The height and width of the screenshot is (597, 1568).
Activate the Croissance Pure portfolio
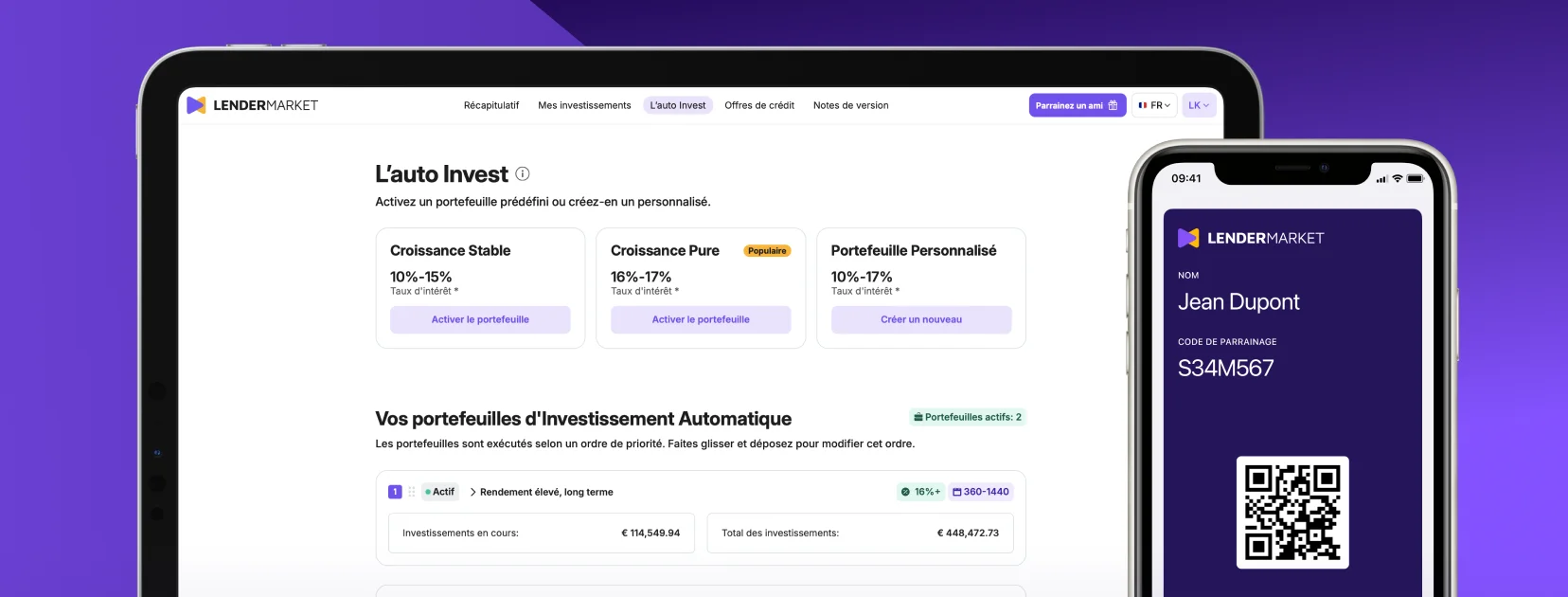point(701,319)
